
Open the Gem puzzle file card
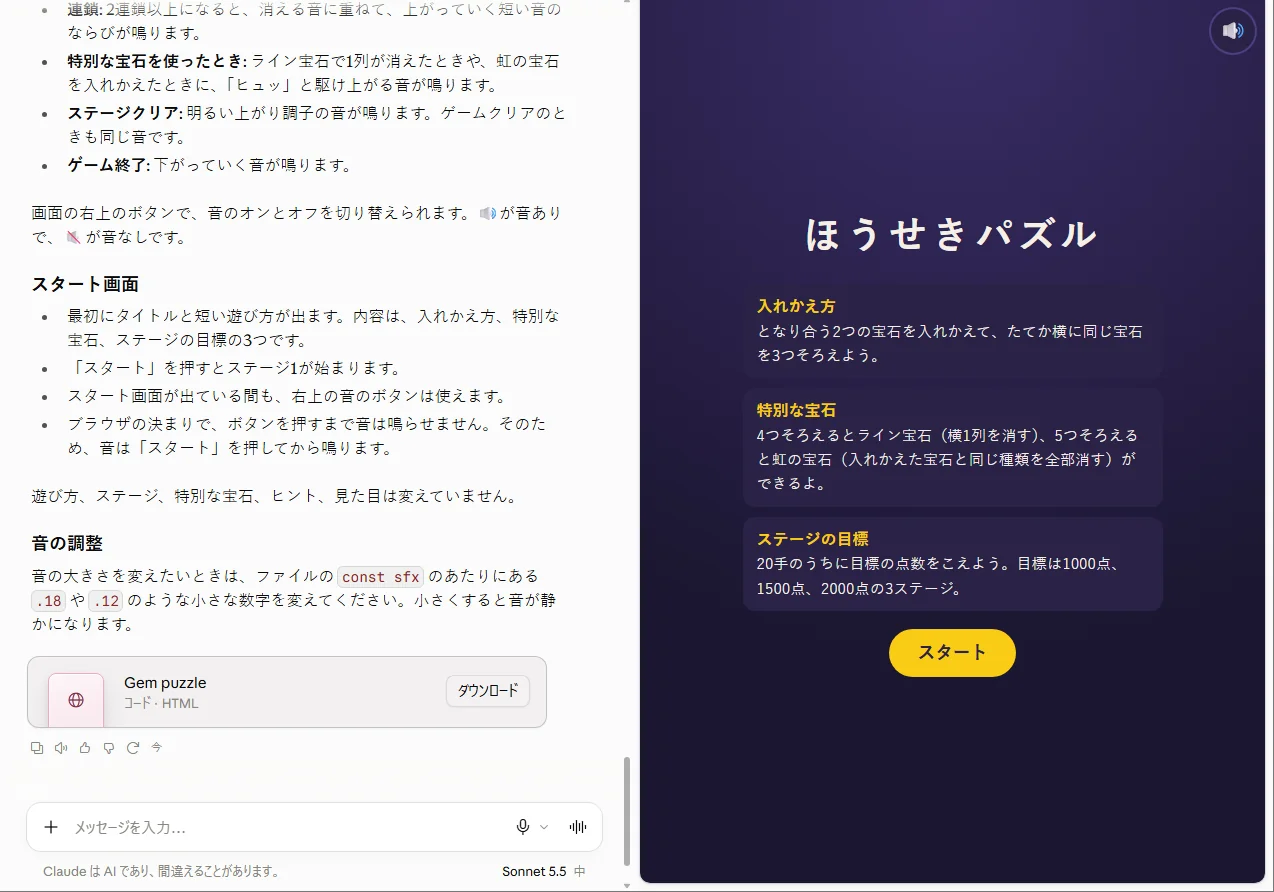287,692
